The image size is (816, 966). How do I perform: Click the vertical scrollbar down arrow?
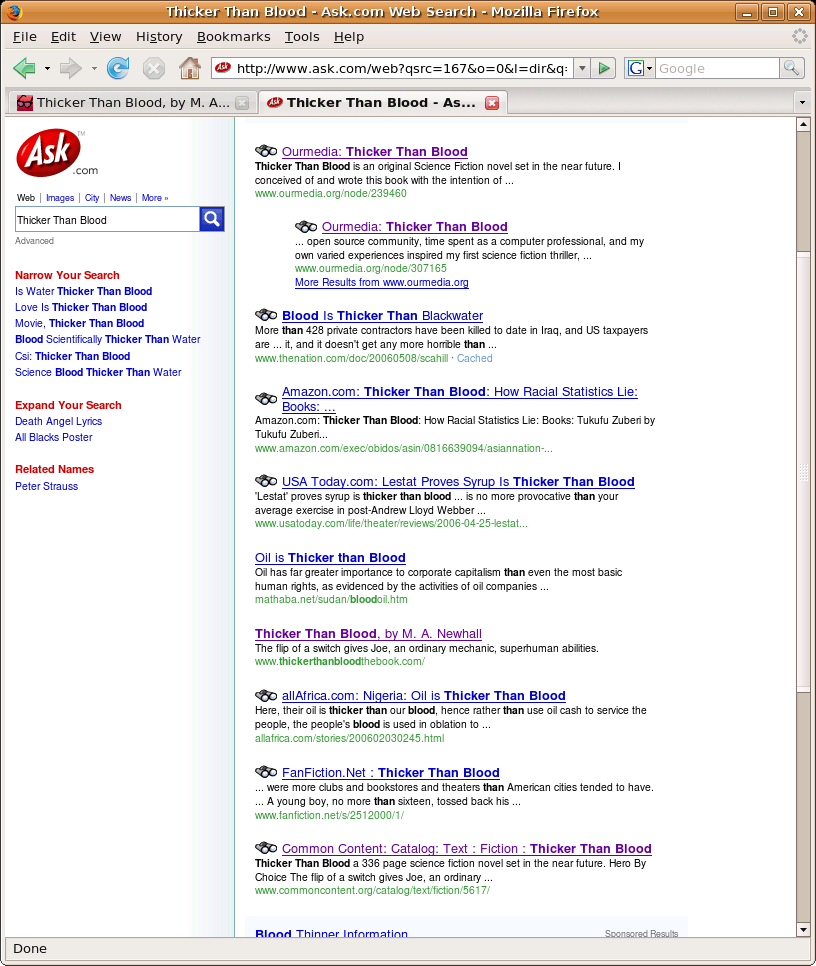pos(802,929)
